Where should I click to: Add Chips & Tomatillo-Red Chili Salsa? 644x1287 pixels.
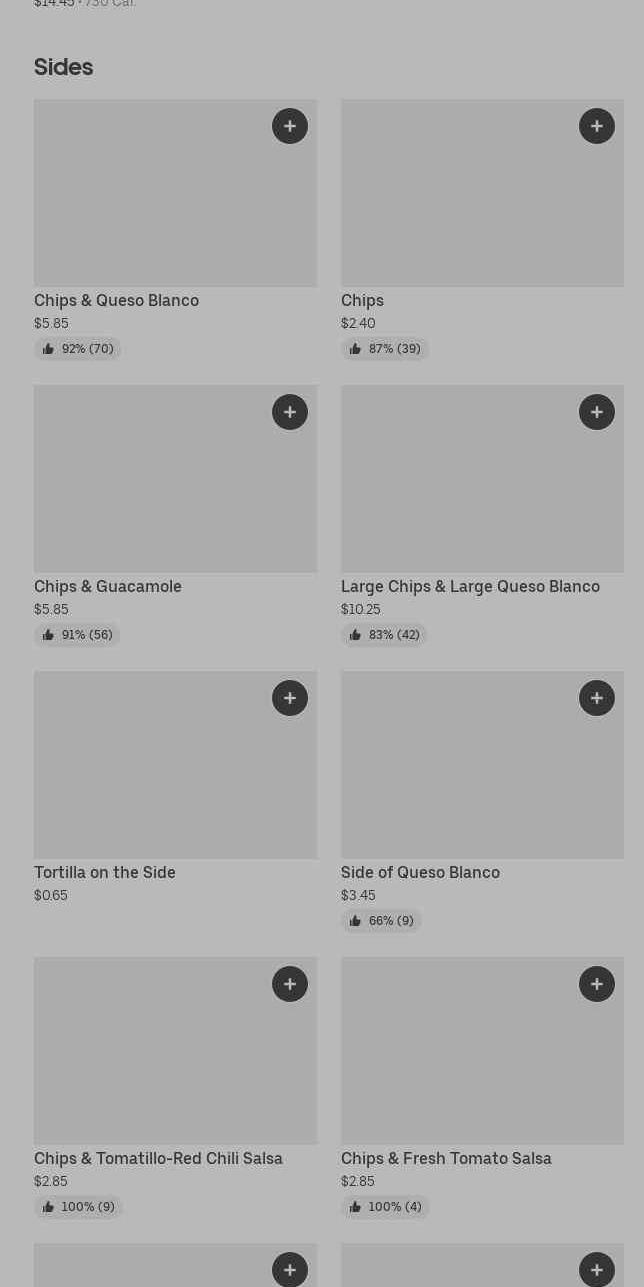[290, 984]
